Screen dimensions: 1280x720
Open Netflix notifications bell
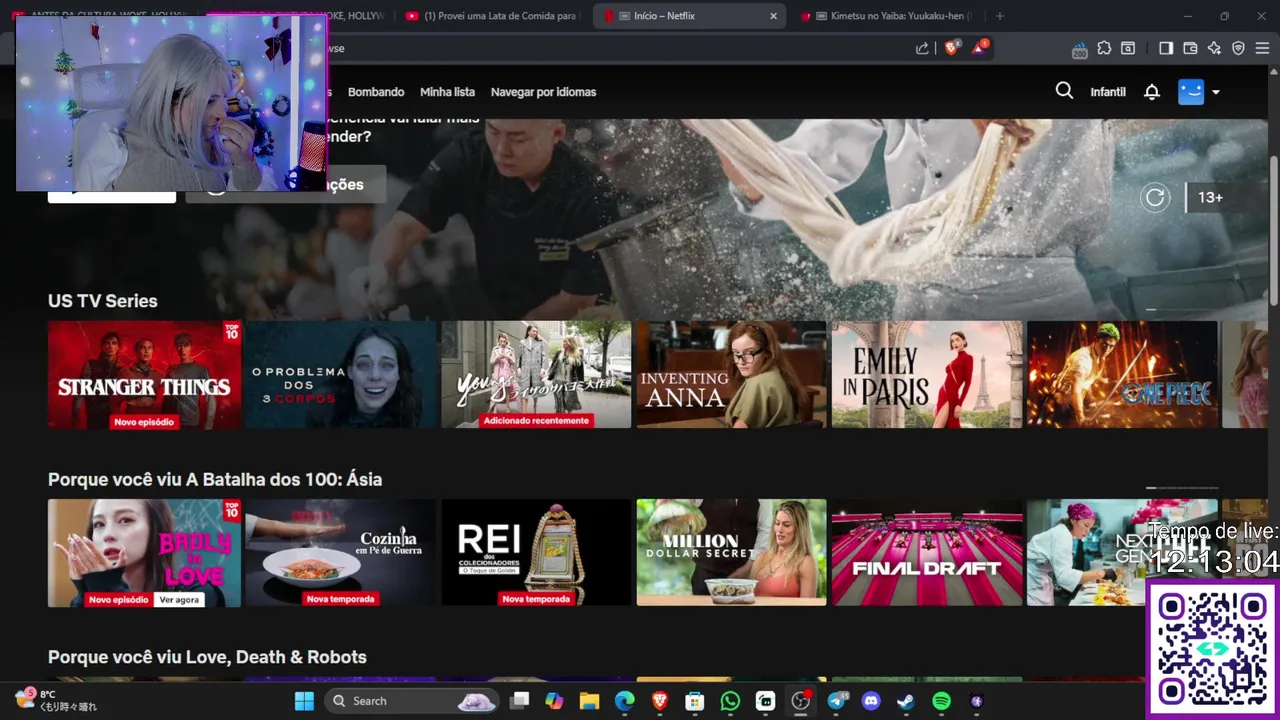(x=1152, y=92)
